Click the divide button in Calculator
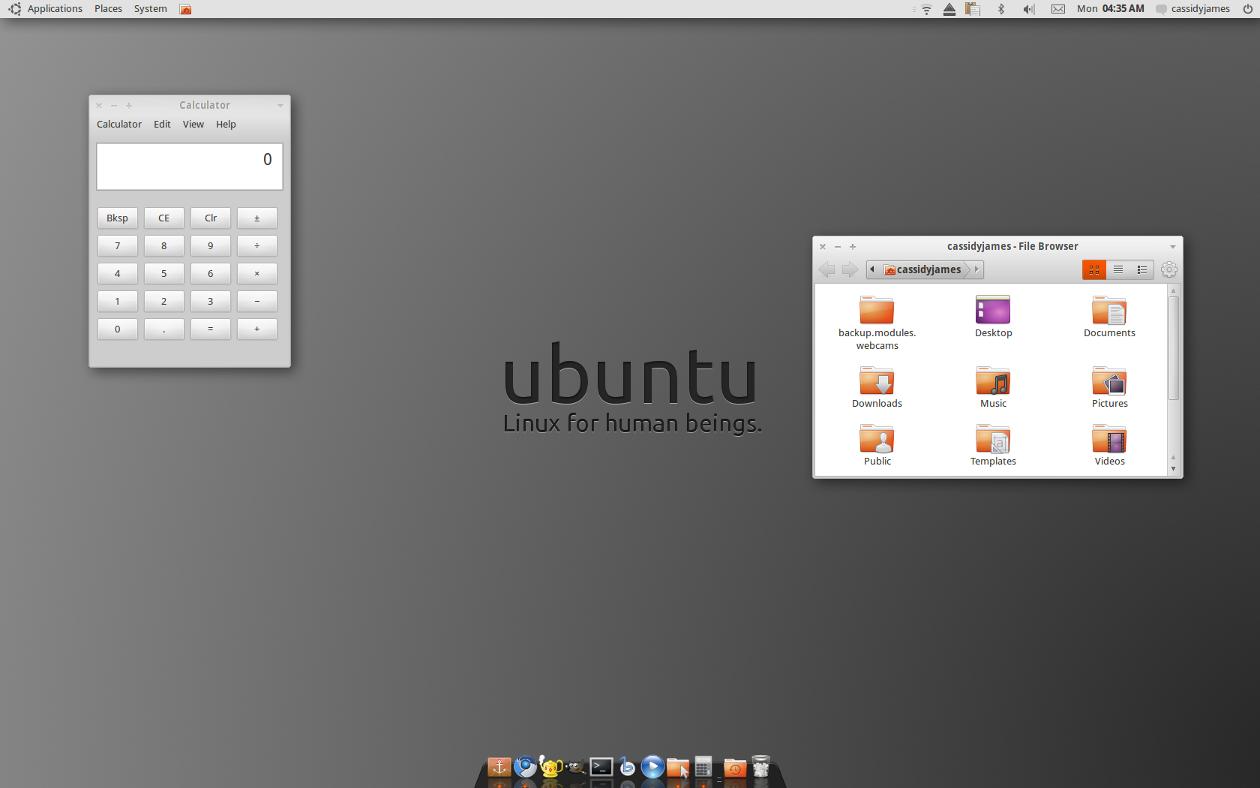 pyautogui.click(x=257, y=245)
